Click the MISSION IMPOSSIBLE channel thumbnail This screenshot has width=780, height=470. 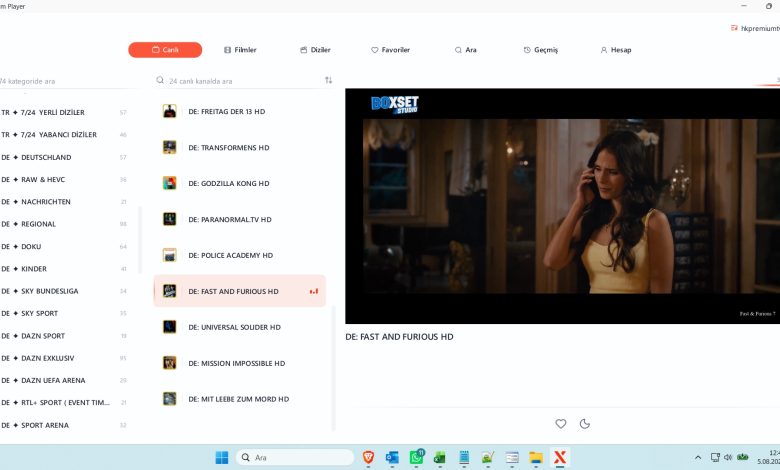coord(170,363)
